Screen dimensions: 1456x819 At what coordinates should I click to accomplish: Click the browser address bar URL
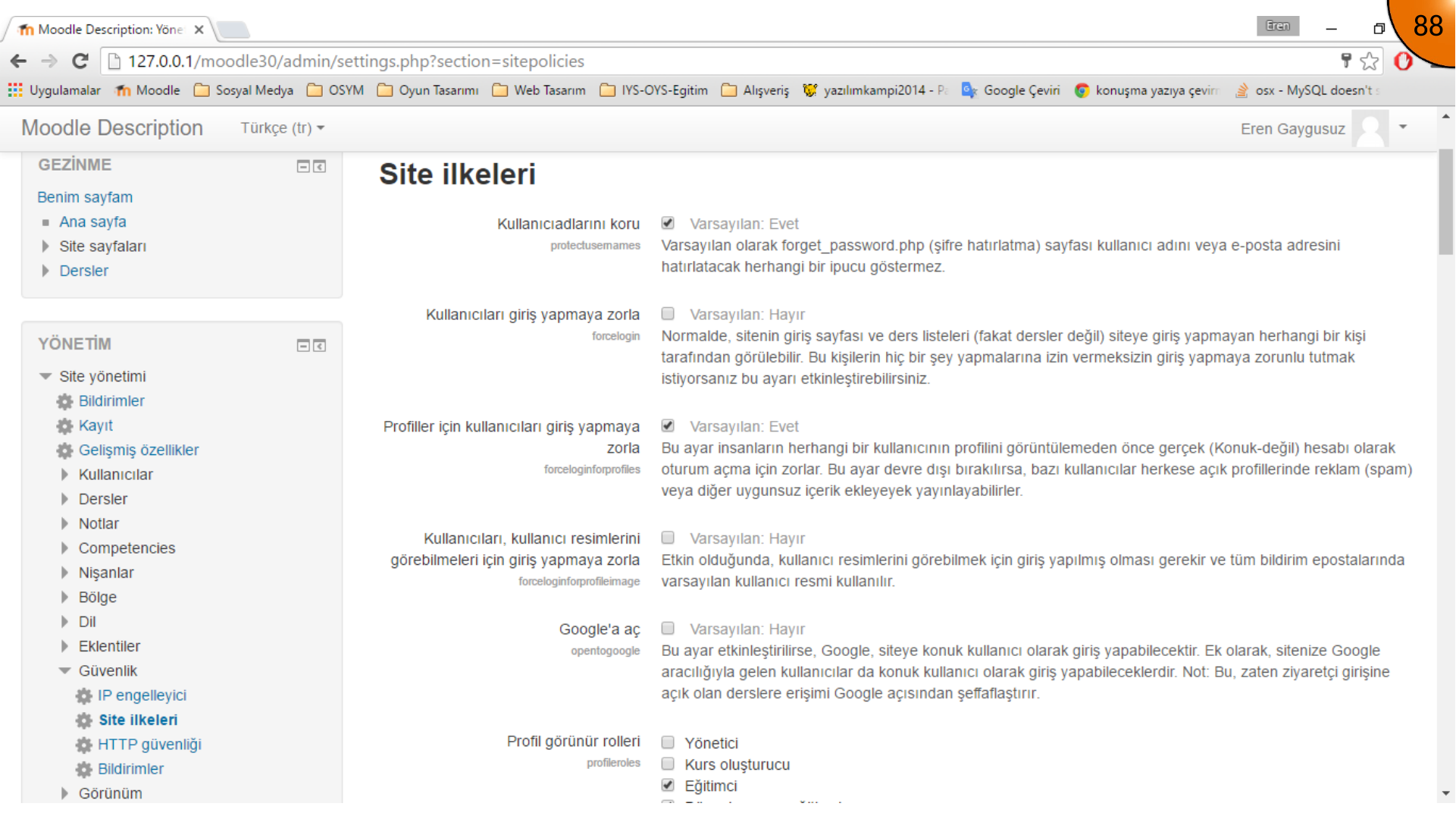pyautogui.click(x=356, y=61)
